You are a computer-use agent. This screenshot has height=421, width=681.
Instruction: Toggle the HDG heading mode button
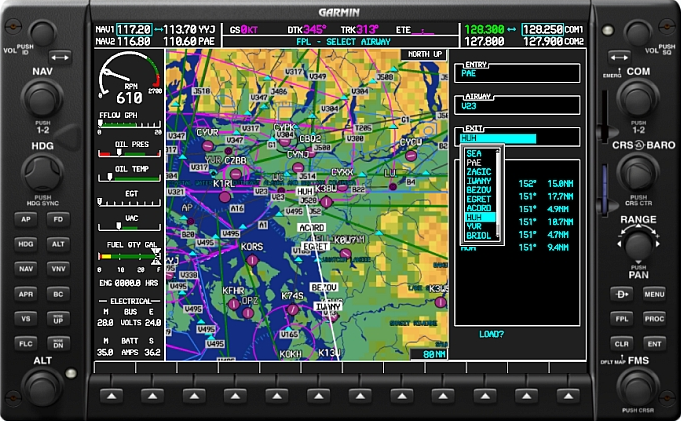click(x=25, y=243)
